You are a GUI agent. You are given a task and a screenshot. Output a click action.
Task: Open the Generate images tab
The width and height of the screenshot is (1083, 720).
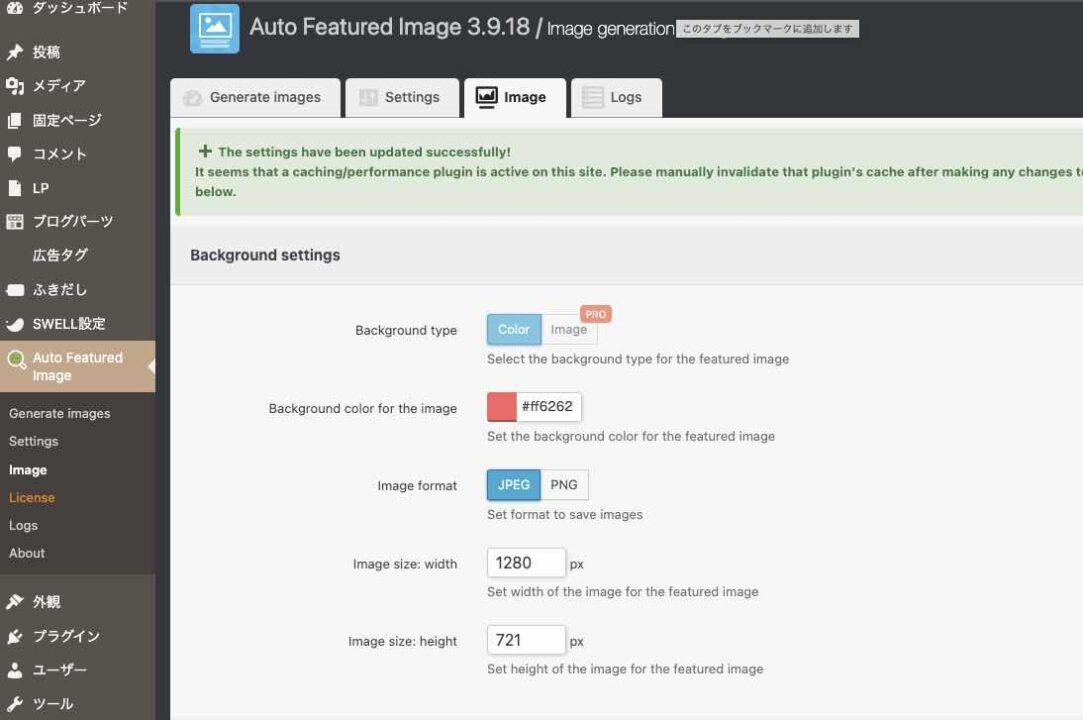click(x=256, y=97)
